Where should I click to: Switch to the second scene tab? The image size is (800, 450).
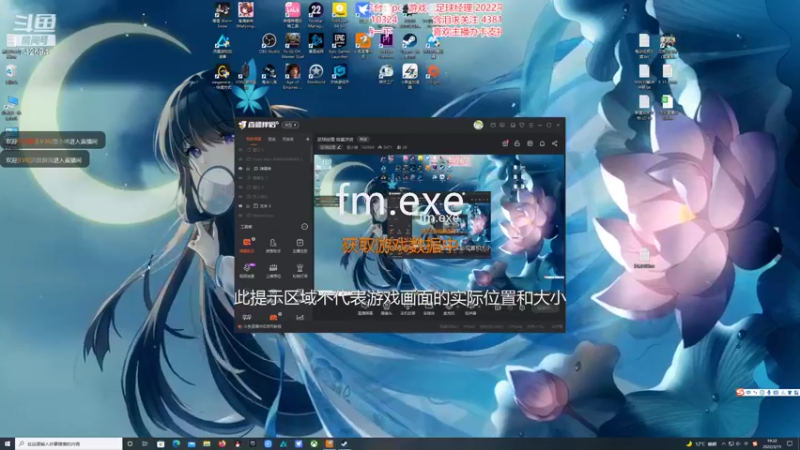272,139
